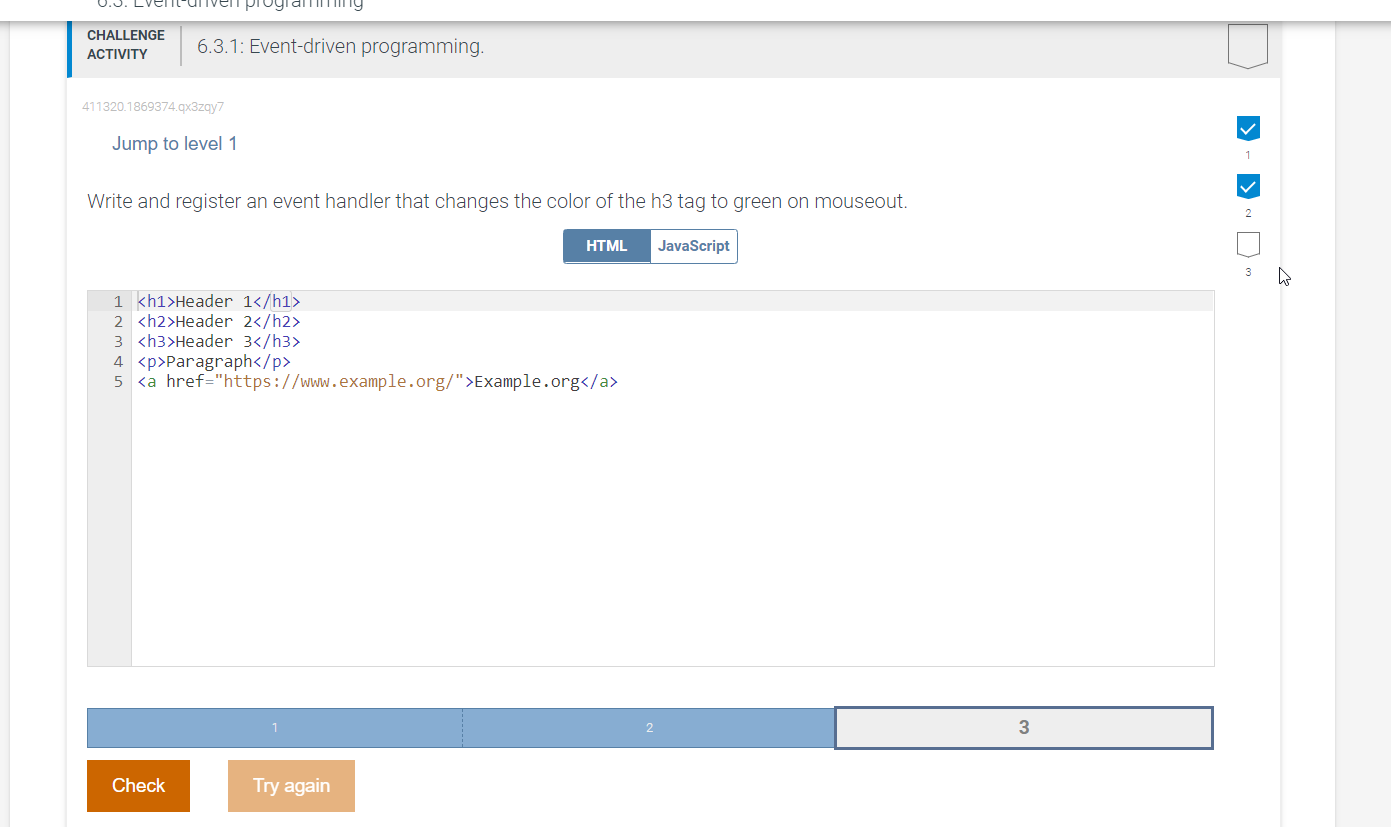Image resolution: width=1391 pixels, height=827 pixels.
Task: Select level 3 progress bar segment
Action: pyautogui.click(x=1024, y=728)
